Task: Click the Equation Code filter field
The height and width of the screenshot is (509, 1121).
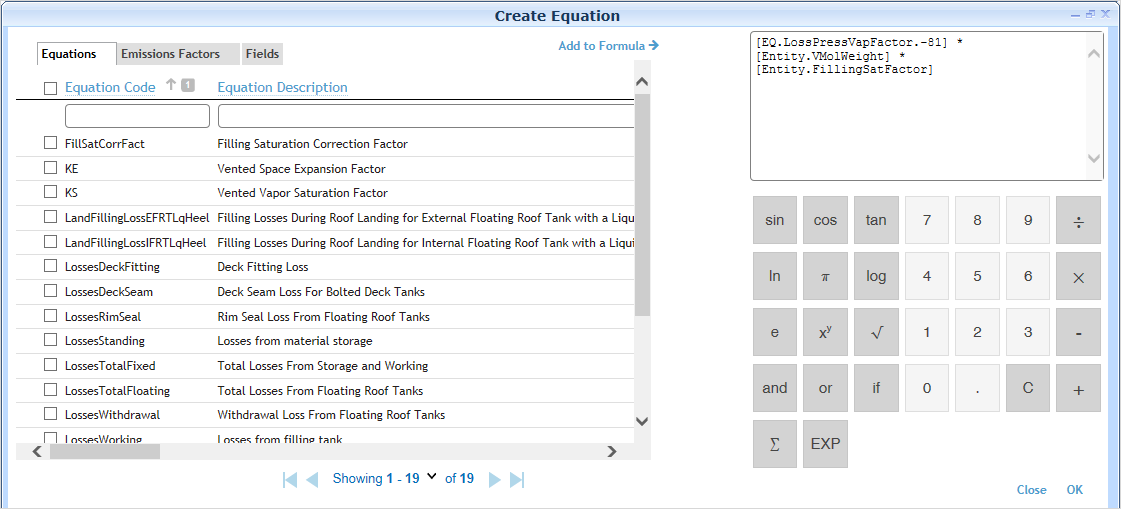Action: [x=137, y=116]
